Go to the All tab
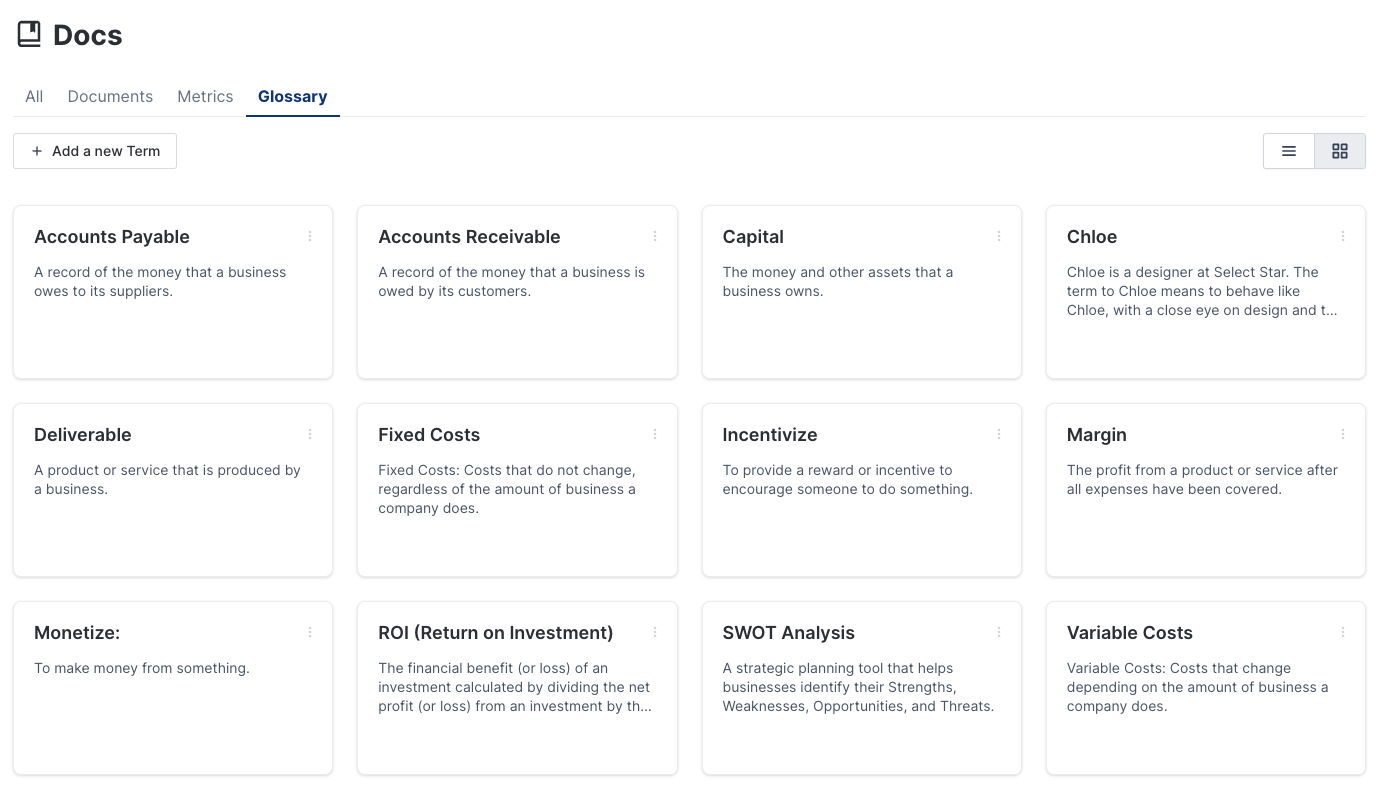 tap(34, 97)
